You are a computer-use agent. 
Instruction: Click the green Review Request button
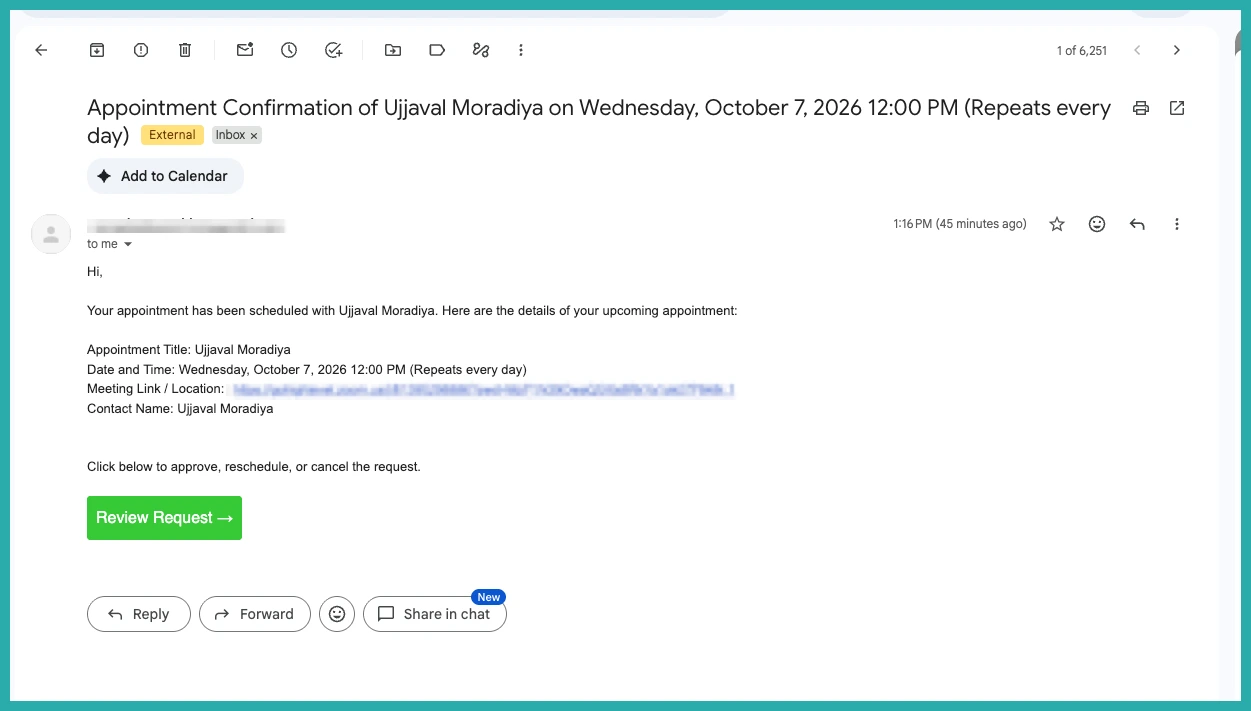(x=164, y=518)
